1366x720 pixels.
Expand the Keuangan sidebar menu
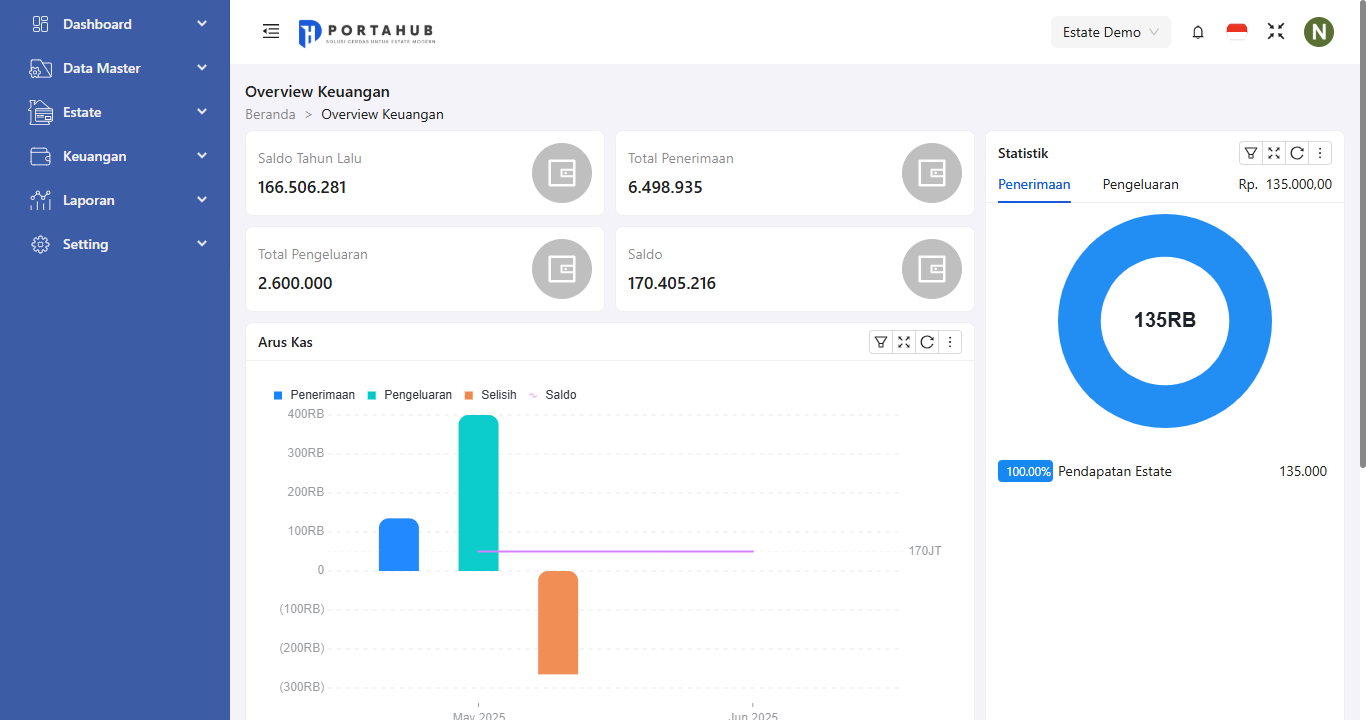(96, 156)
